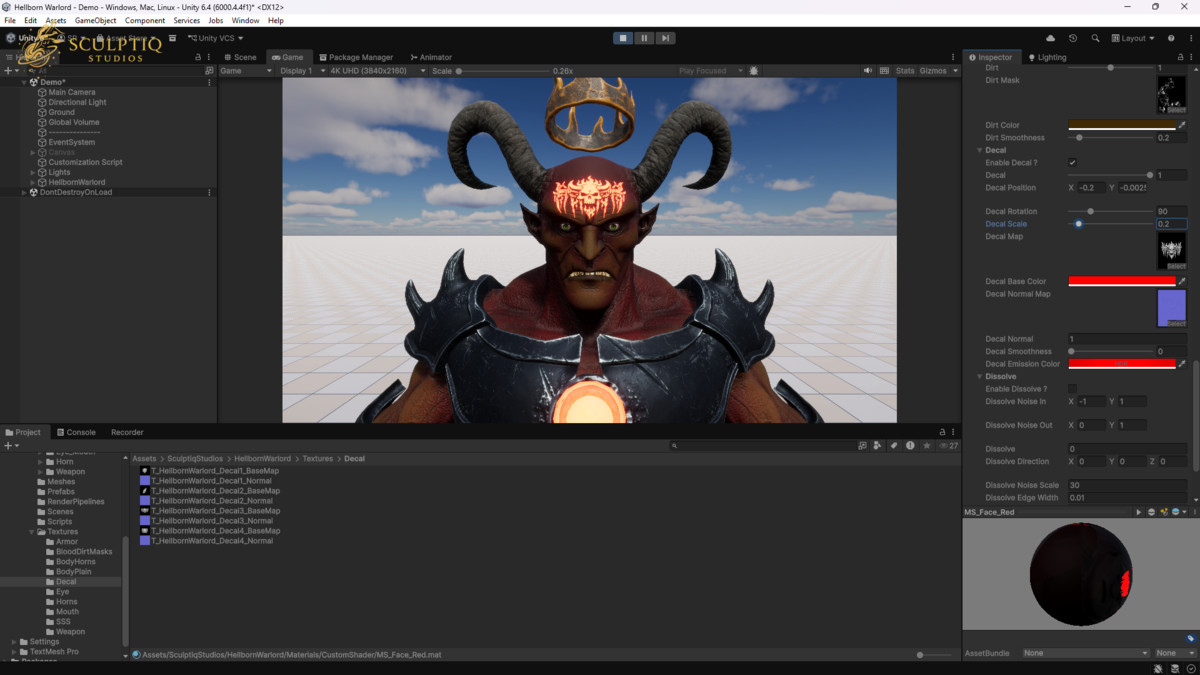Open the preview environment sphere dropdown
The image size is (1200, 675).
click(1177, 512)
